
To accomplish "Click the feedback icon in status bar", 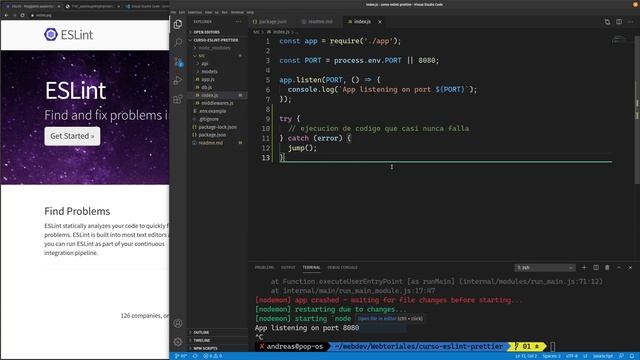I will tap(621, 356).
